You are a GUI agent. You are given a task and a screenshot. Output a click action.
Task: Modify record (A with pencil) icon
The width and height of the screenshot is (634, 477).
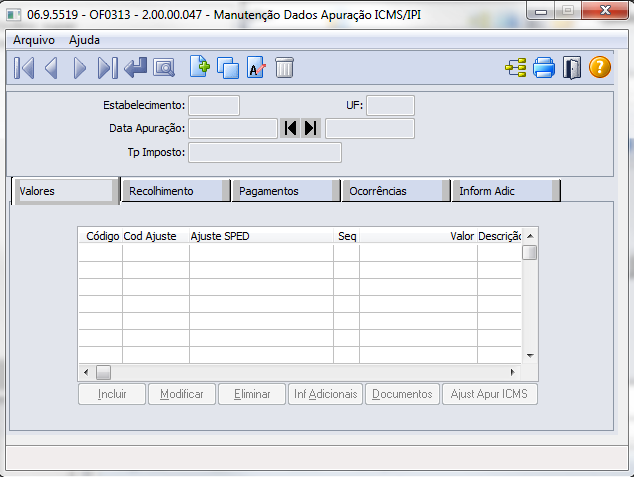pos(256,67)
